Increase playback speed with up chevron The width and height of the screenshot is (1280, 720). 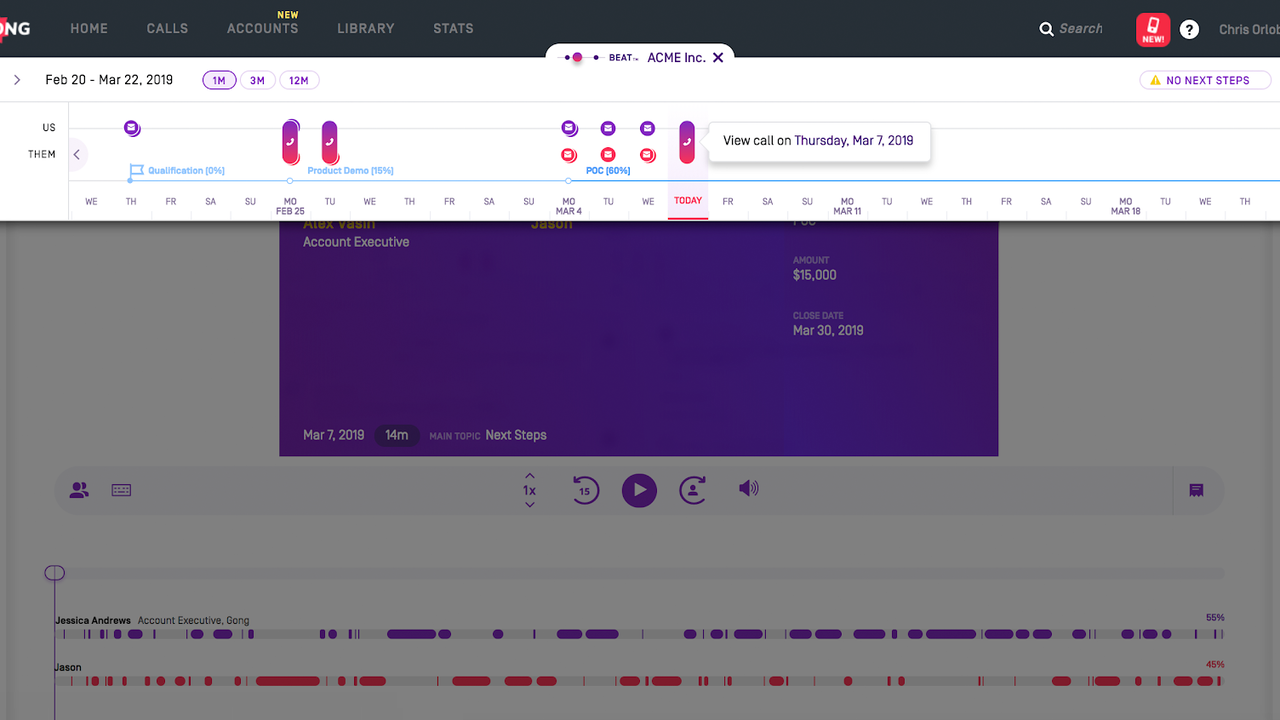530,476
